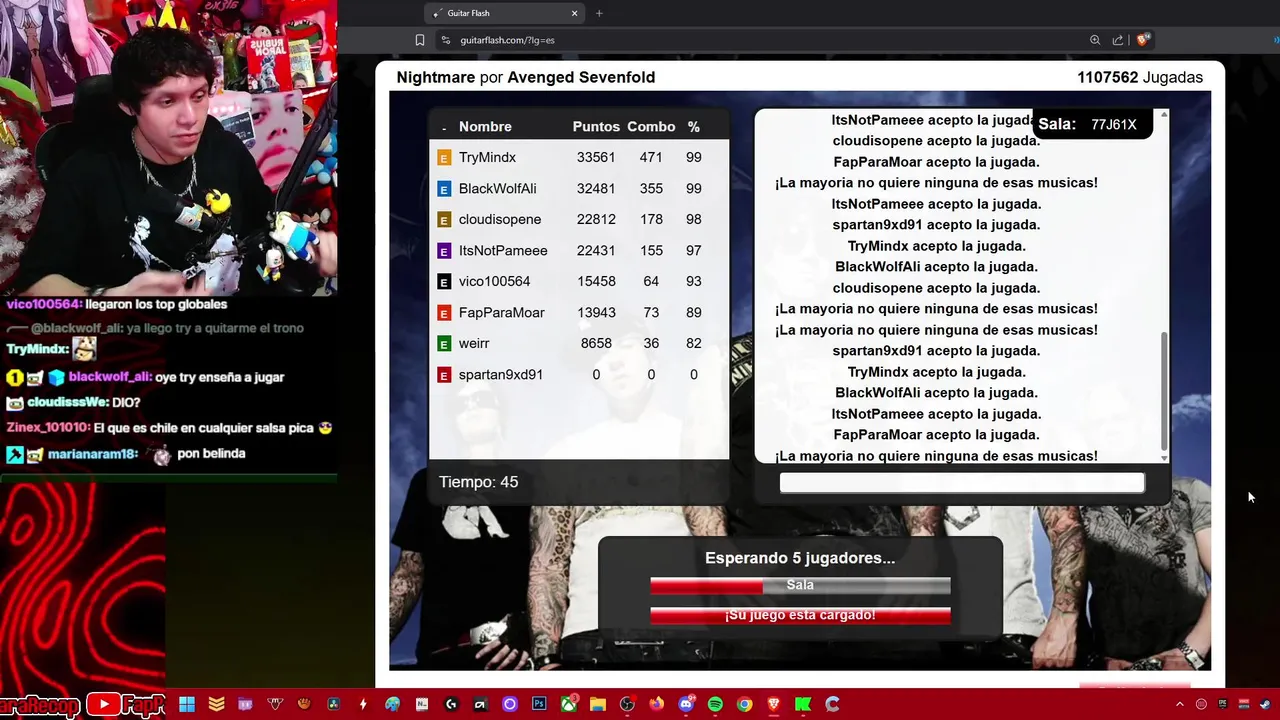Select player vico100564 in the scoreboard
Image resolution: width=1280 pixels, height=720 pixels.
pyautogui.click(x=494, y=282)
